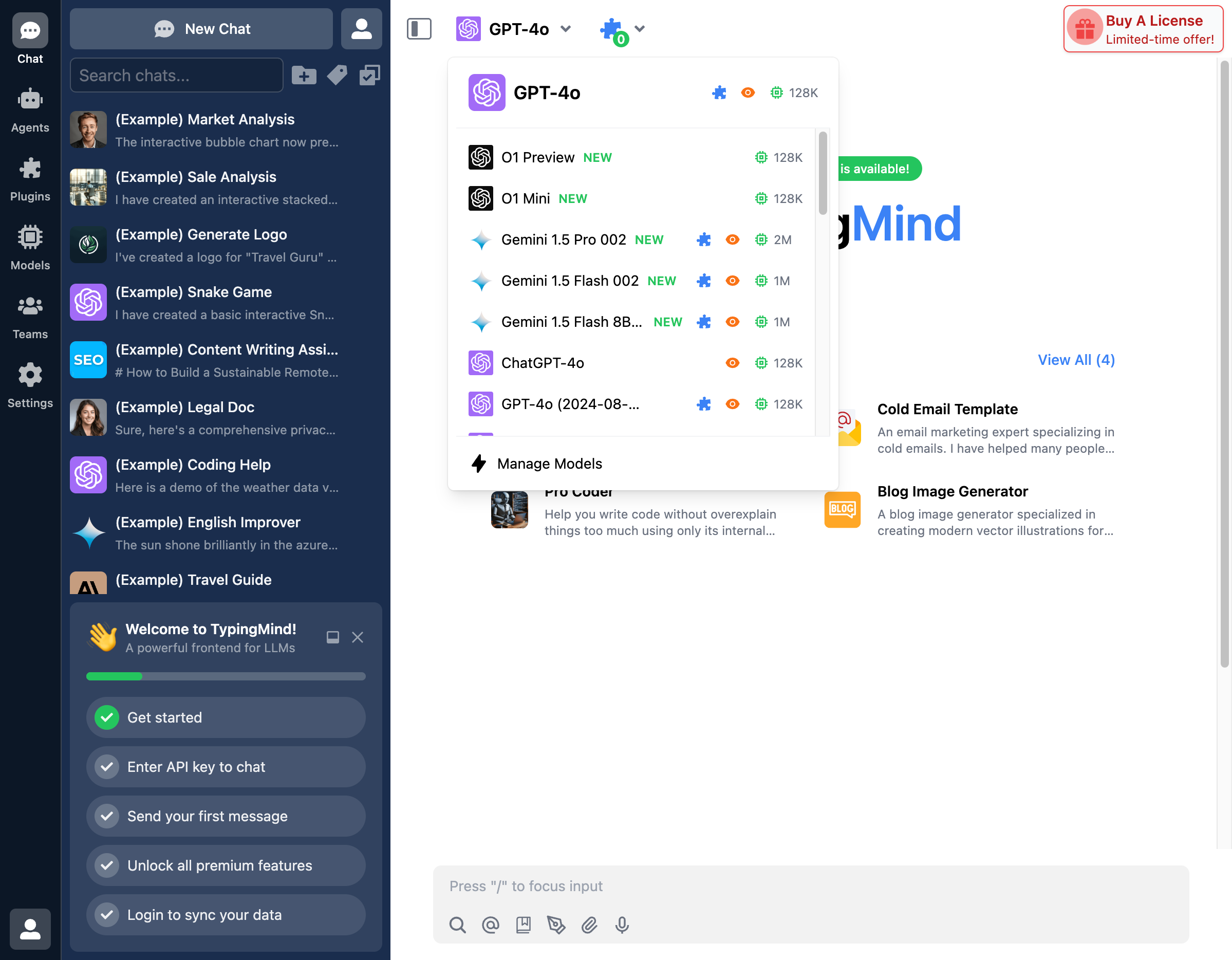
Task: Open the Teams sidebar panel
Action: point(30,316)
